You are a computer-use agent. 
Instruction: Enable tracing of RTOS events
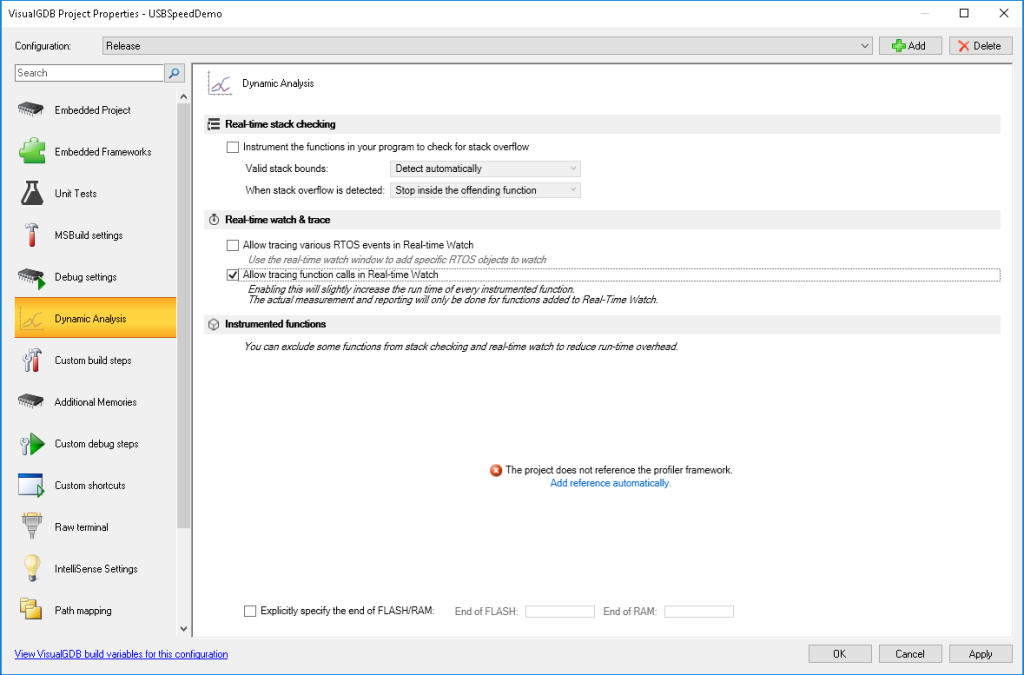click(233, 244)
